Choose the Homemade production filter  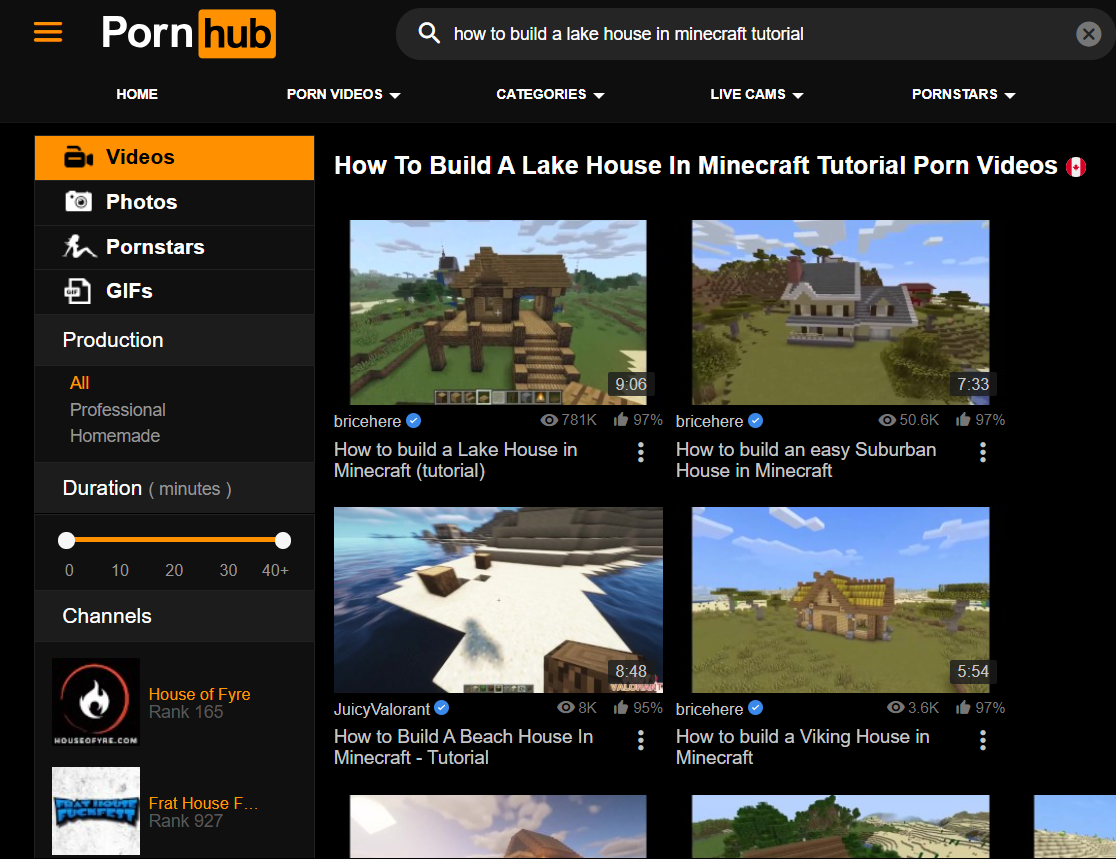coord(115,436)
